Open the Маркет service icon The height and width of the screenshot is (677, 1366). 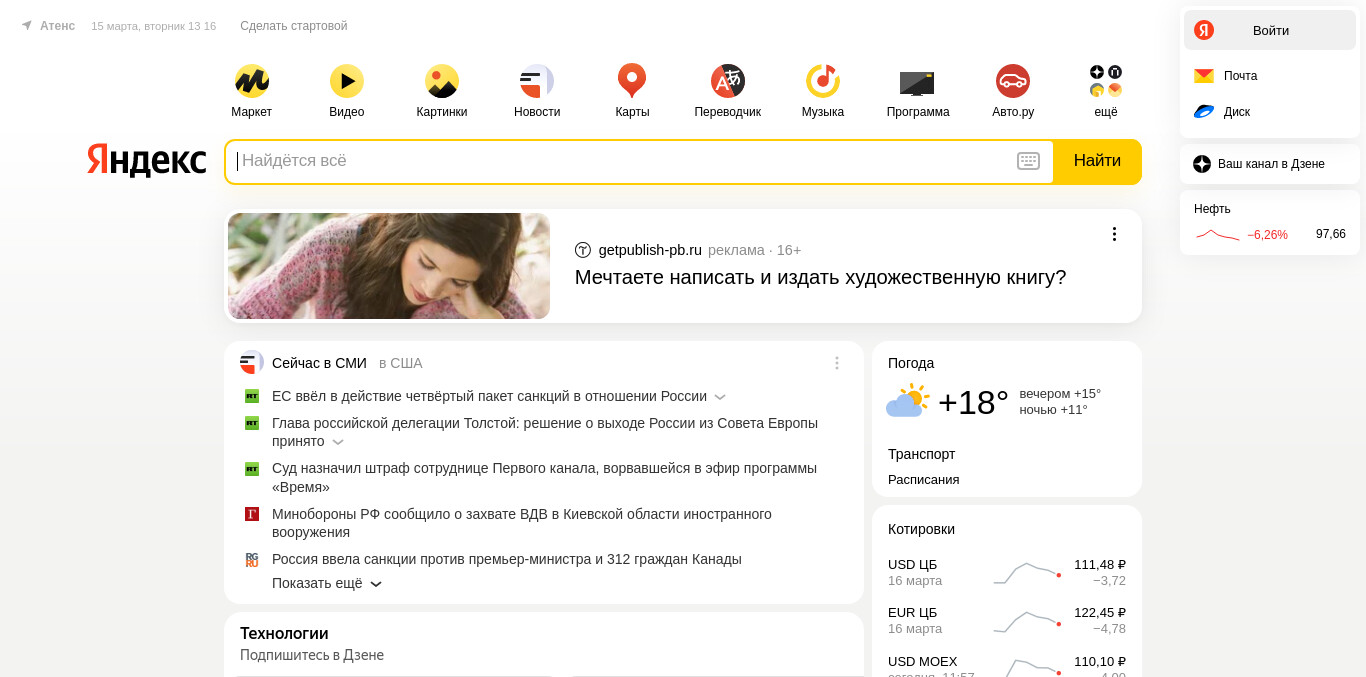pos(251,81)
